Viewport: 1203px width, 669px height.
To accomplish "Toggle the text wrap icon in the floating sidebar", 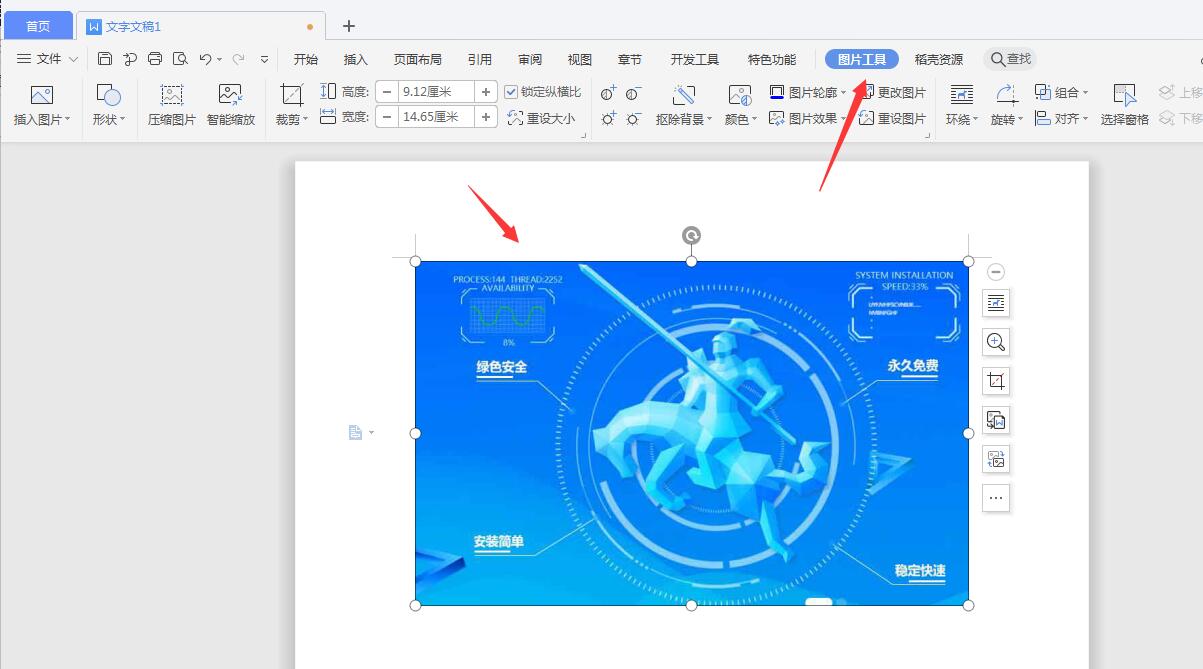I will (995, 303).
